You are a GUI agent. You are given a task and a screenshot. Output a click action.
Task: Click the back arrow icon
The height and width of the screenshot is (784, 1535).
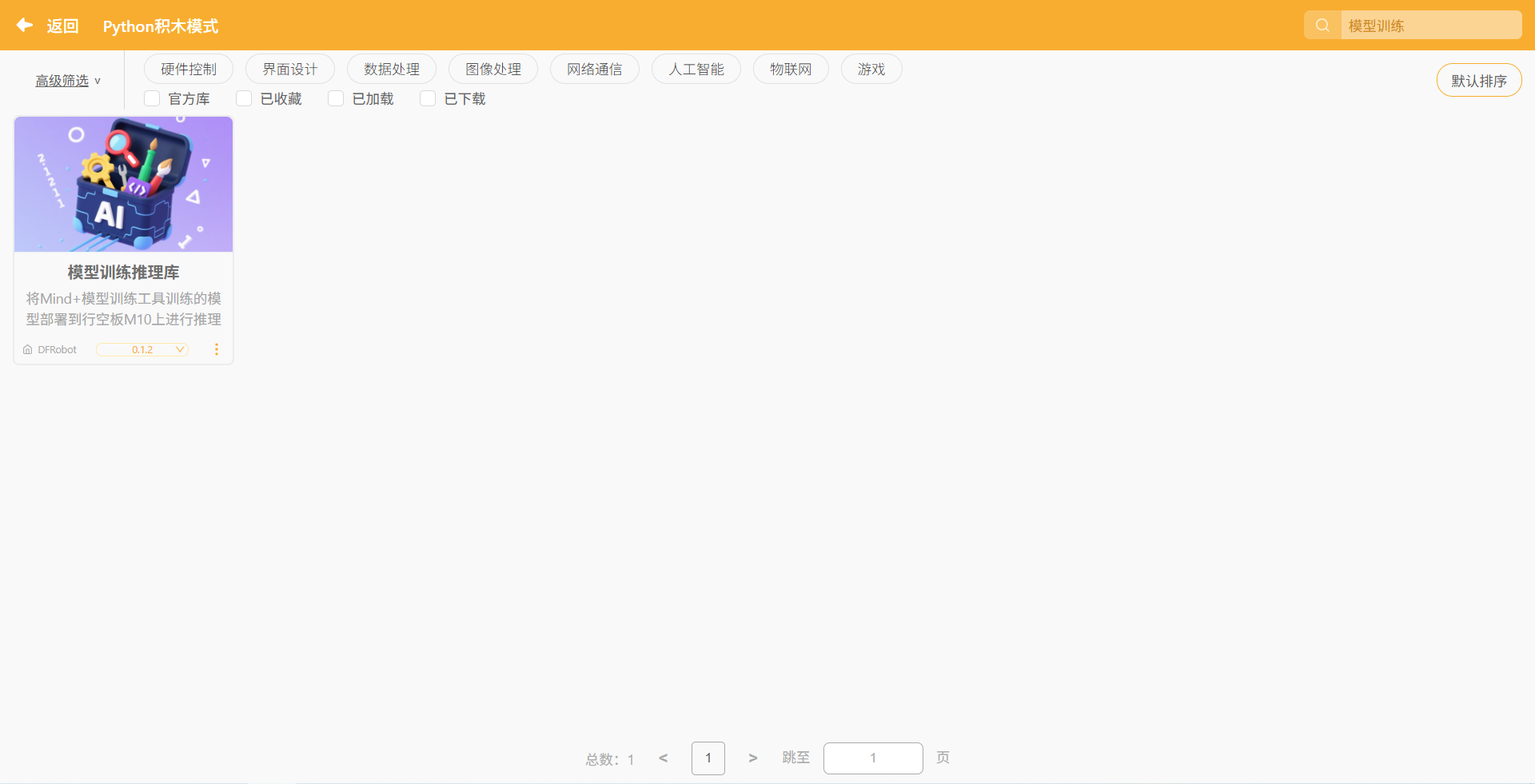(25, 26)
